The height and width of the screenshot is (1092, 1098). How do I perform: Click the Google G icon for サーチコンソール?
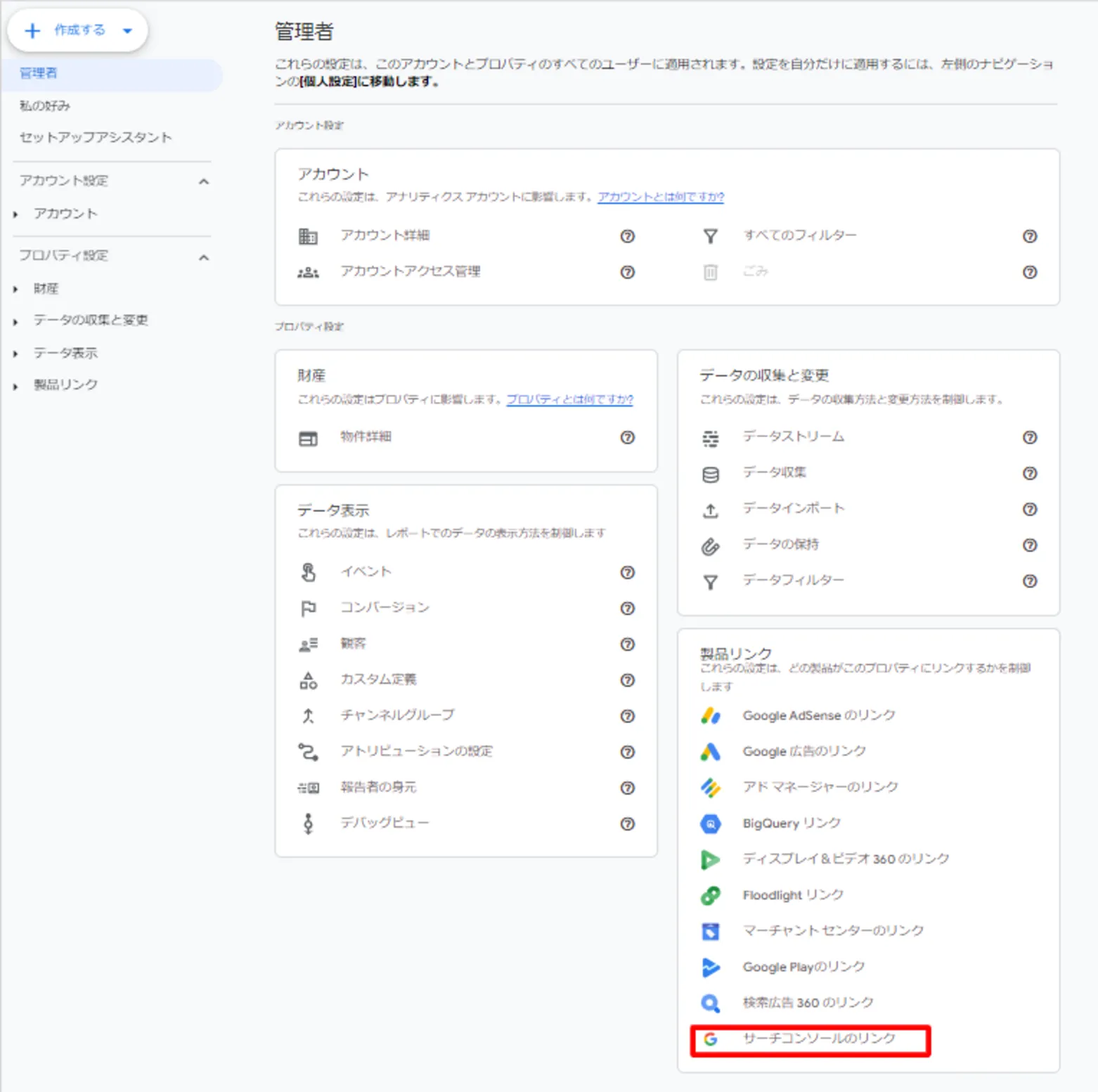pyautogui.click(x=711, y=1039)
